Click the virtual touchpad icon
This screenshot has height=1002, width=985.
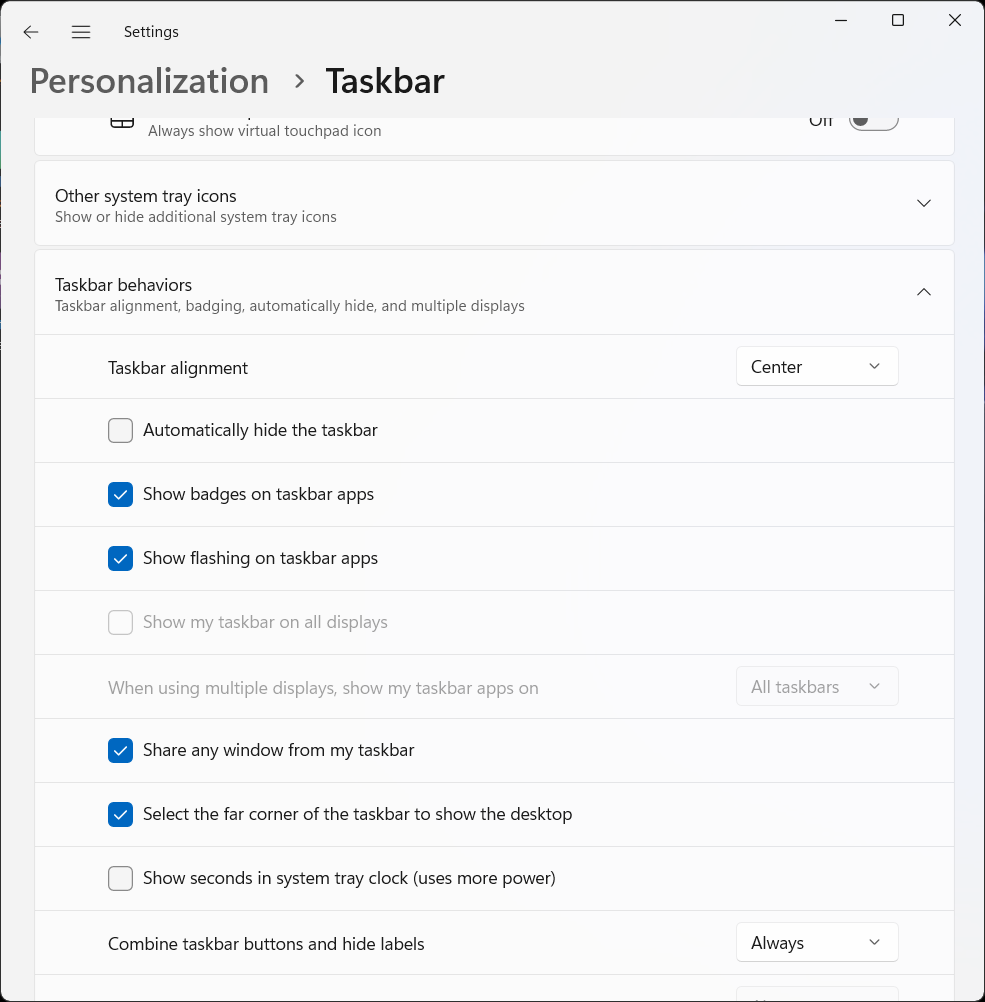121,123
